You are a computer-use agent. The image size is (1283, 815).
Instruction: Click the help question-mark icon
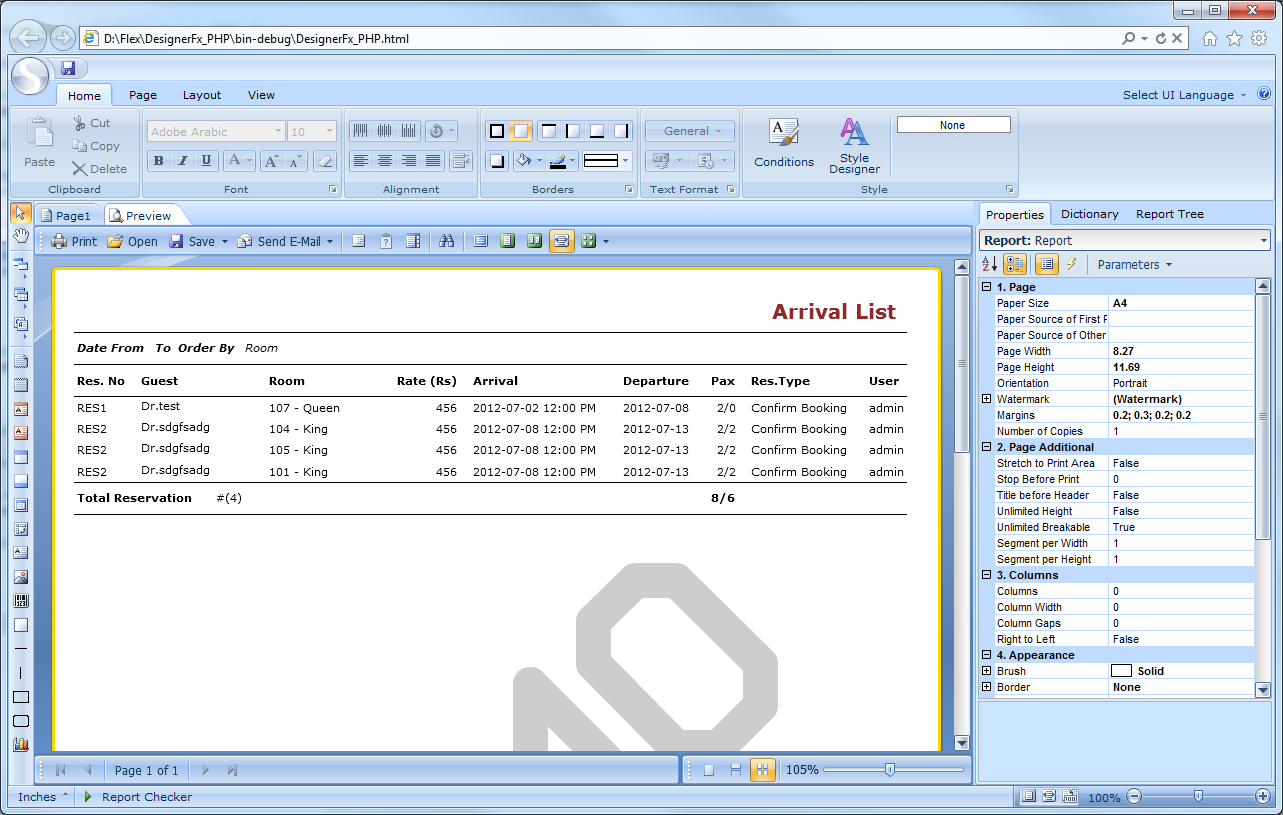pos(1263,94)
